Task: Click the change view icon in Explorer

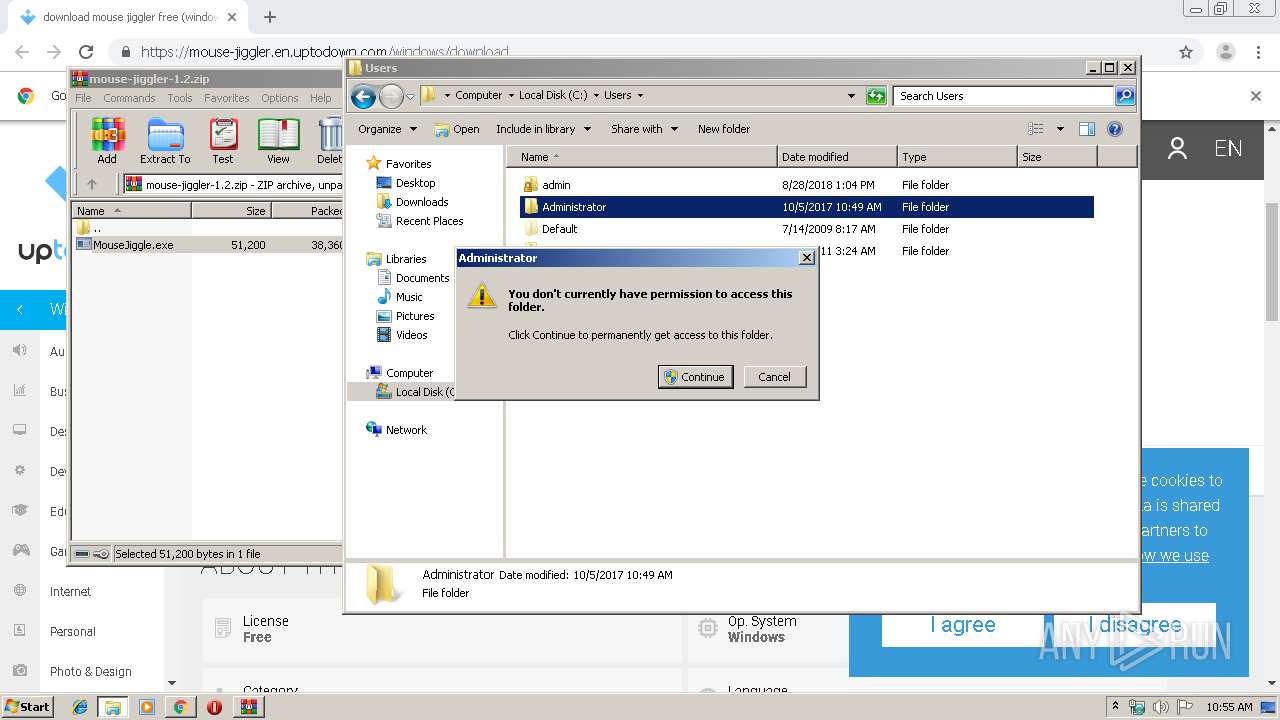Action: tap(1036, 129)
